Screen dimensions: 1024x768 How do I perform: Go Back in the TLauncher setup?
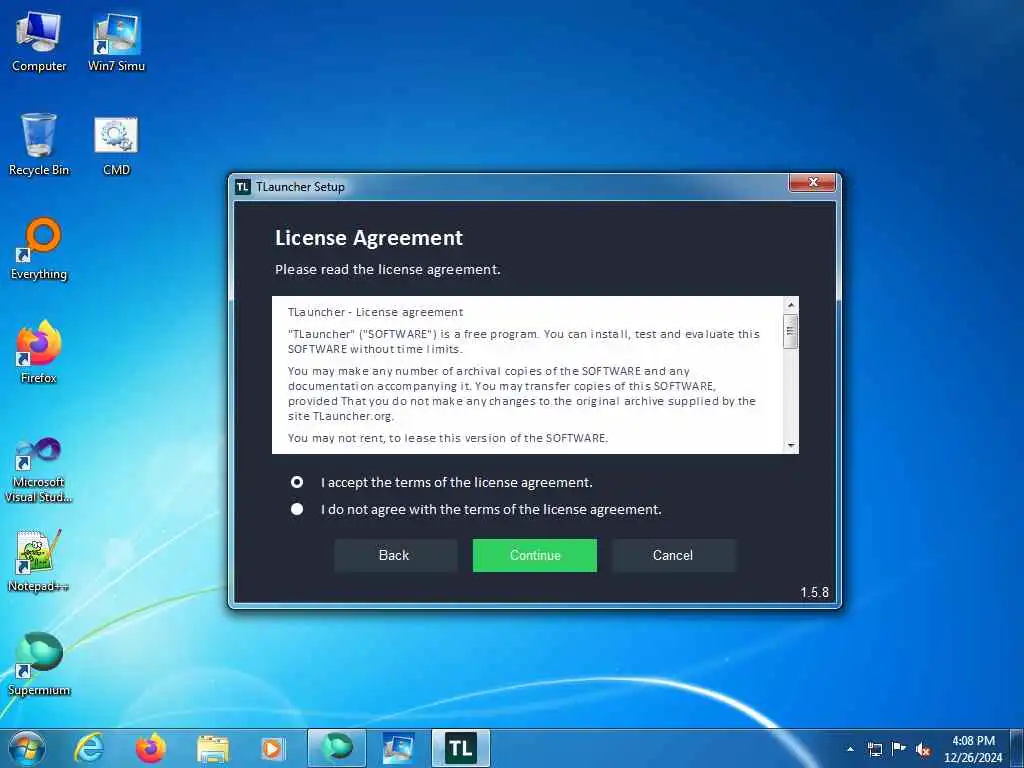click(395, 555)
